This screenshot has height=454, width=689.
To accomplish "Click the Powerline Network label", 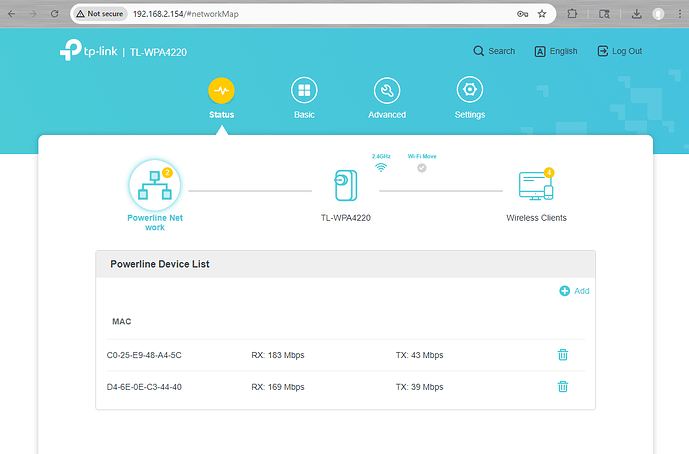I will coord(155,222).
